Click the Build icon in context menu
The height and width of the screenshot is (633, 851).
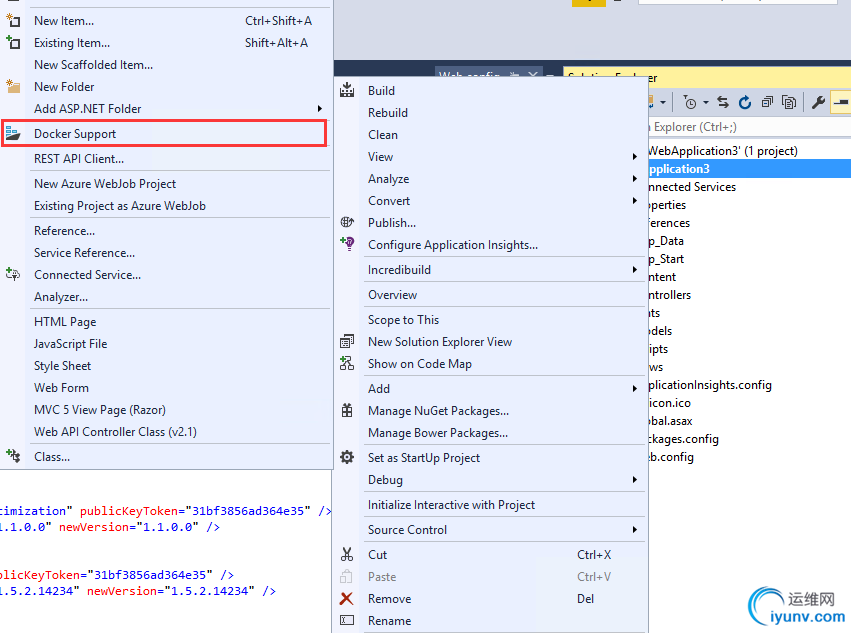[x=347, y=90]
